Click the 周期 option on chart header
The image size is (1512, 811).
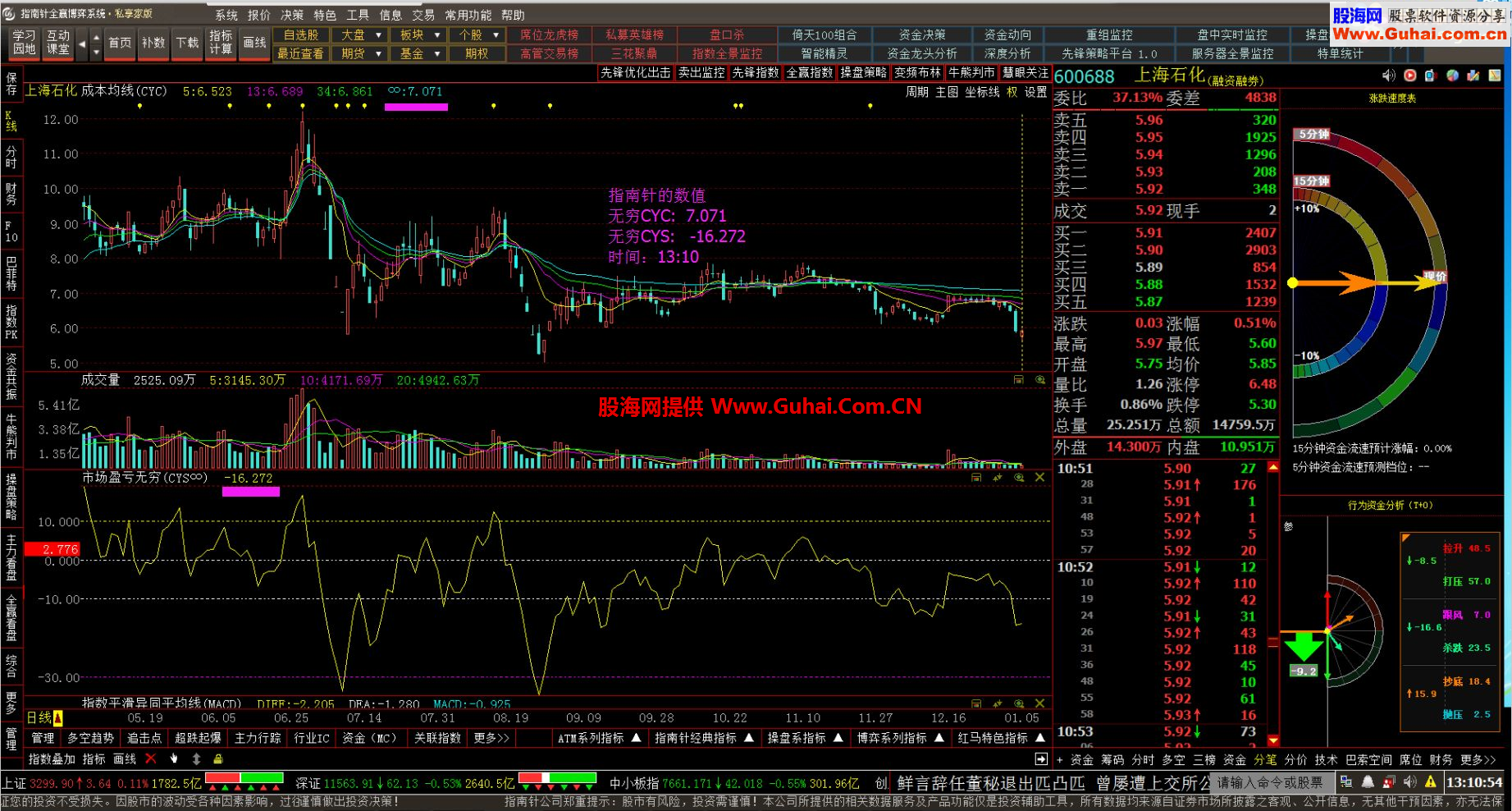[916, 92]
